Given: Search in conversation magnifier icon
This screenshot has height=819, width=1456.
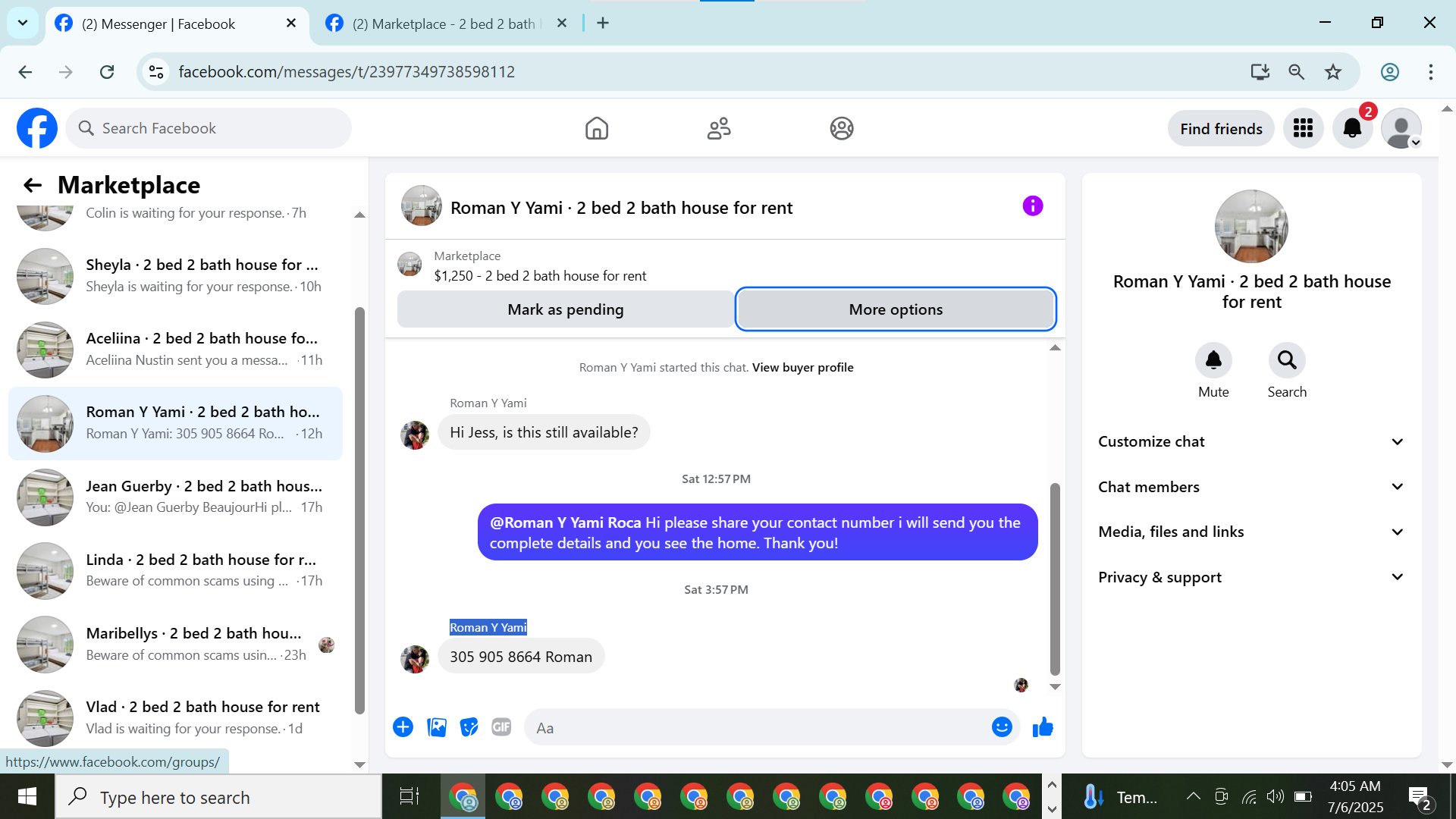Looking at the screenshot, I should coord(1287,360).
